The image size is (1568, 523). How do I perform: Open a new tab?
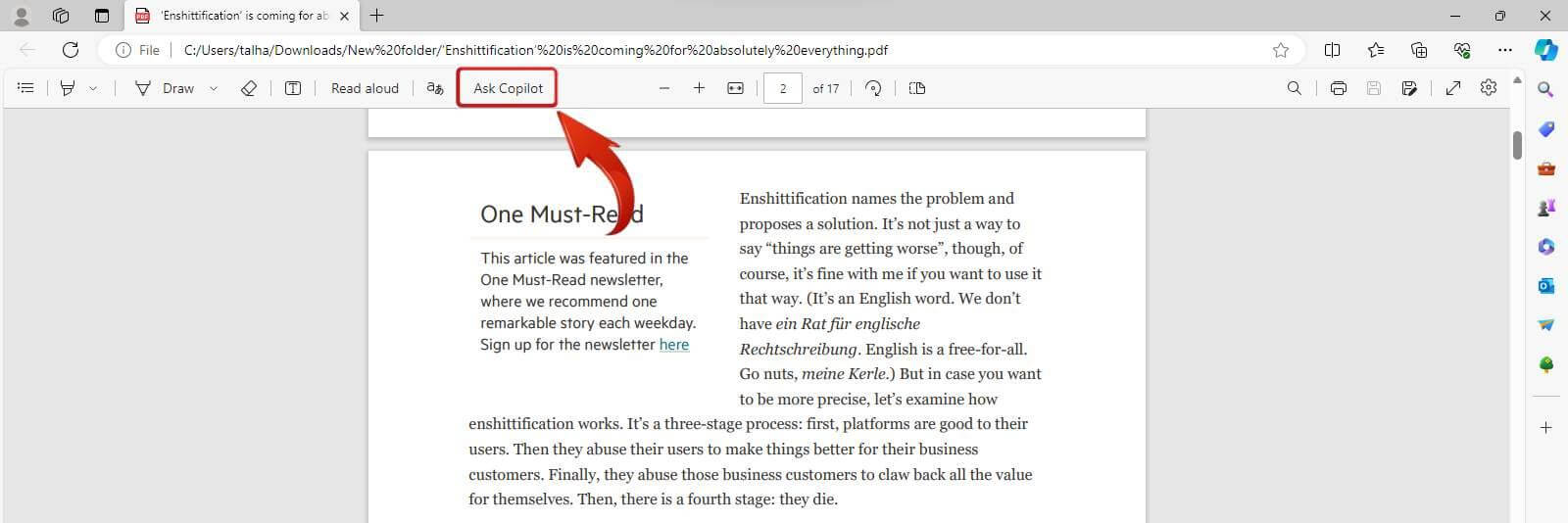point(377,16)
